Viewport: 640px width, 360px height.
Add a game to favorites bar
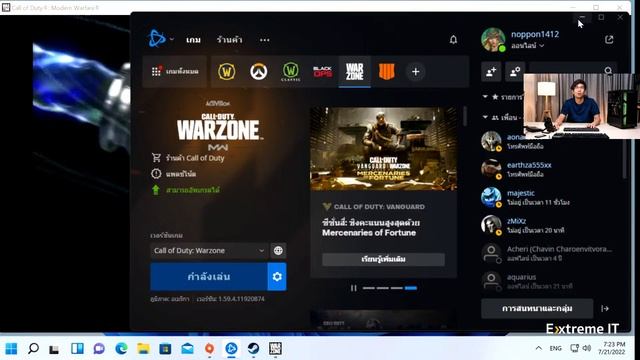tap(416, 72)
